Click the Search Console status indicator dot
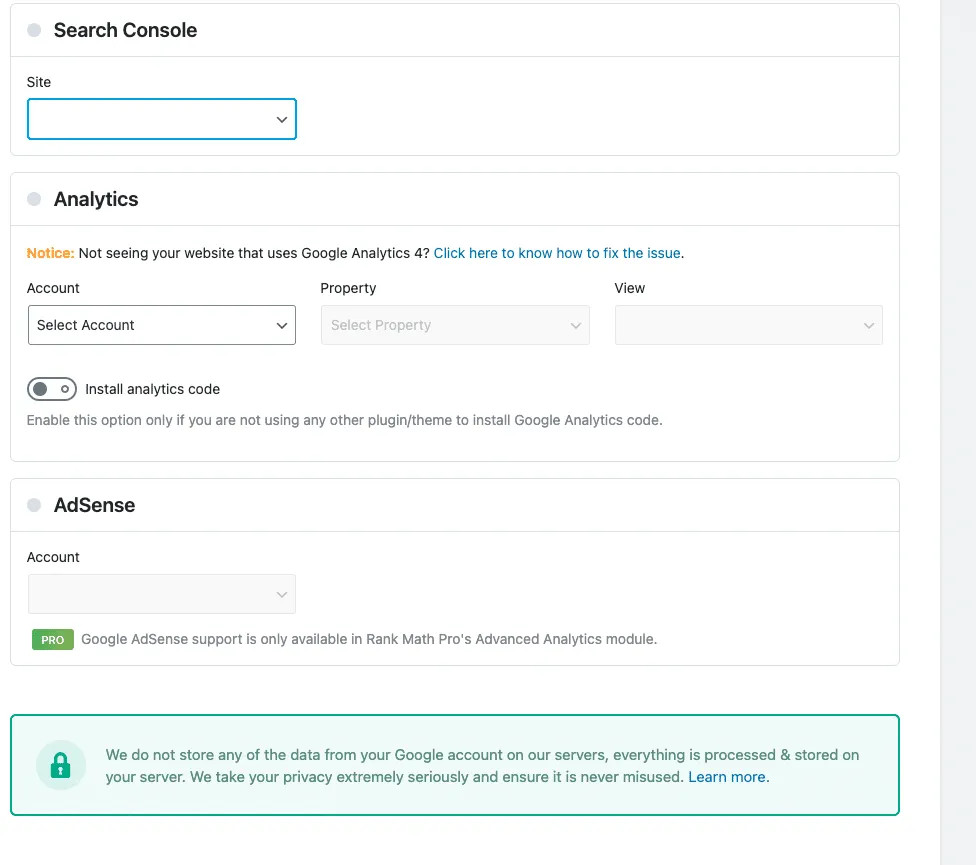 tap(33, 30)
